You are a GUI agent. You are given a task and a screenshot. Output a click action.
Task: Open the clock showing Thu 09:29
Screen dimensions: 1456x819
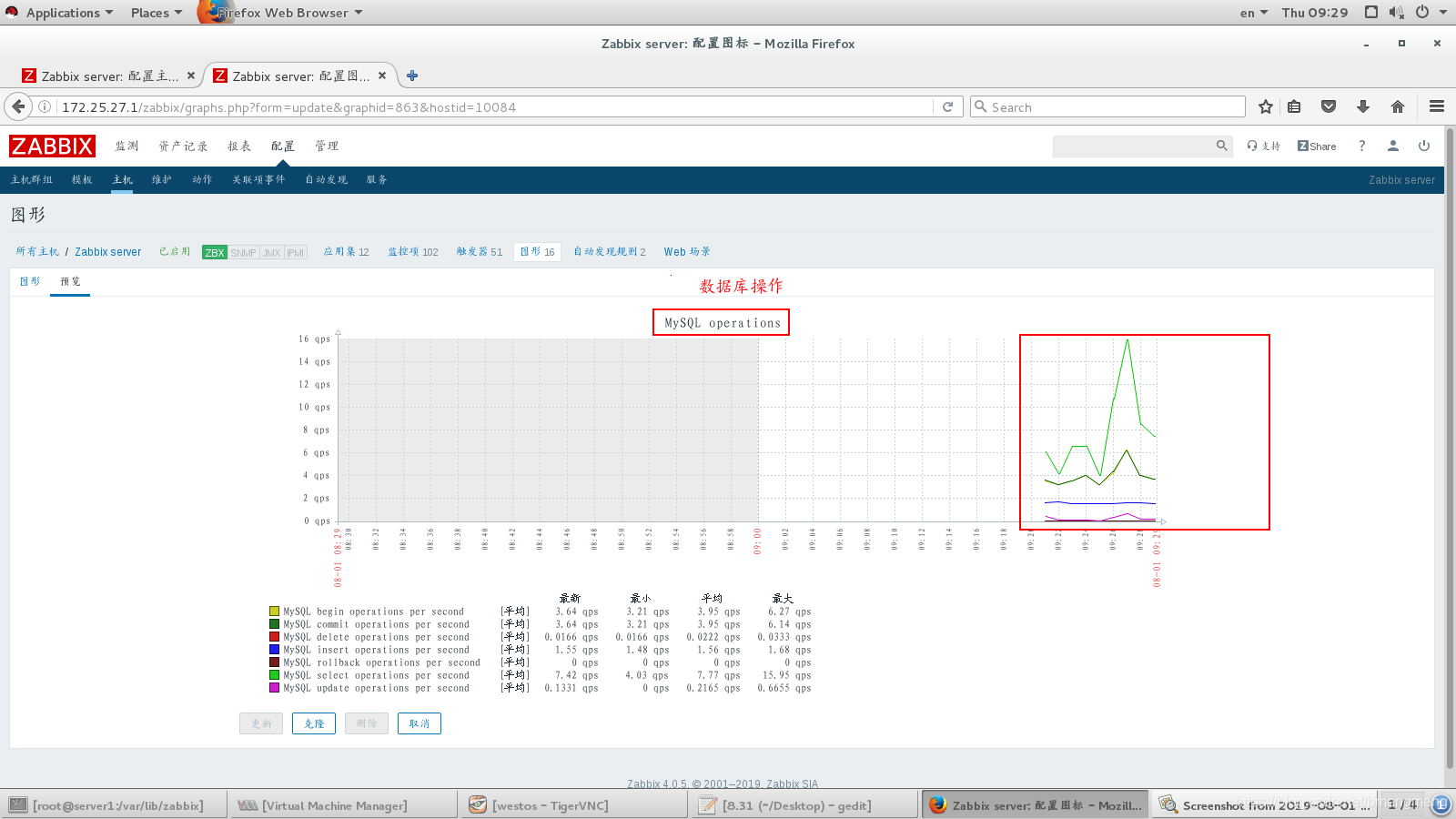click(1315, 12)
